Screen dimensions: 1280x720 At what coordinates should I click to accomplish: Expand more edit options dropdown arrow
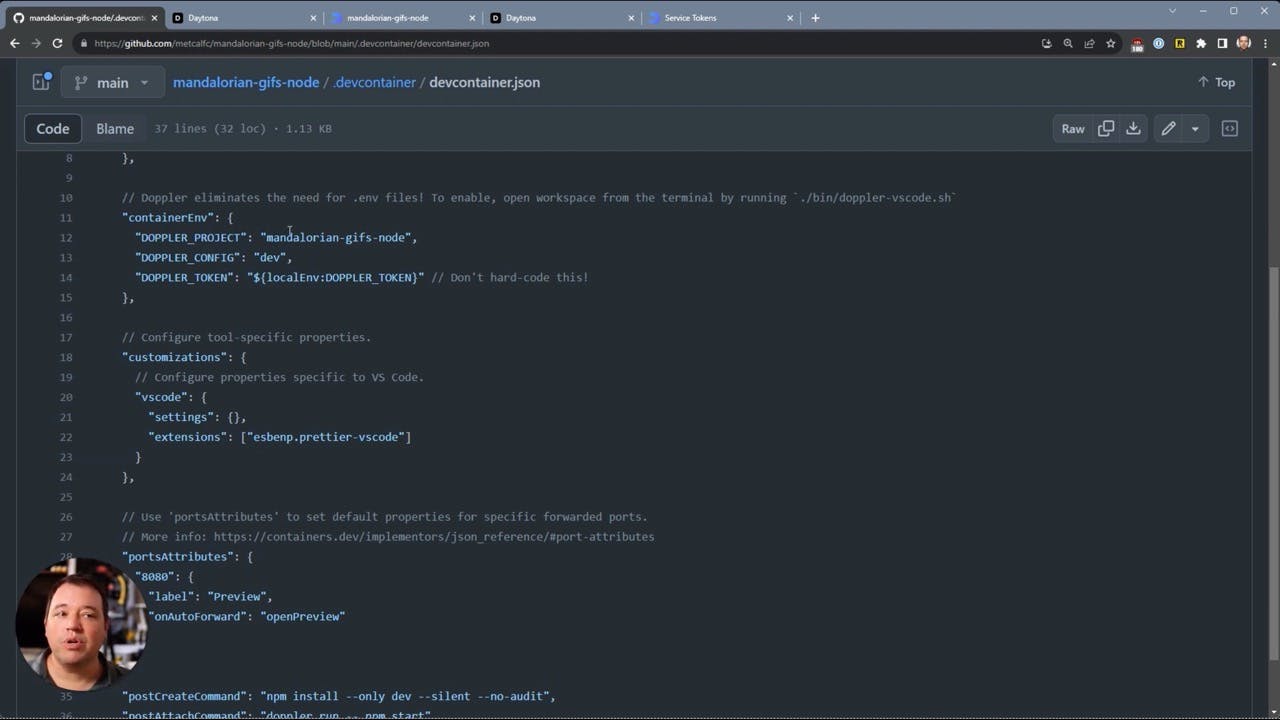[1195, 128]
